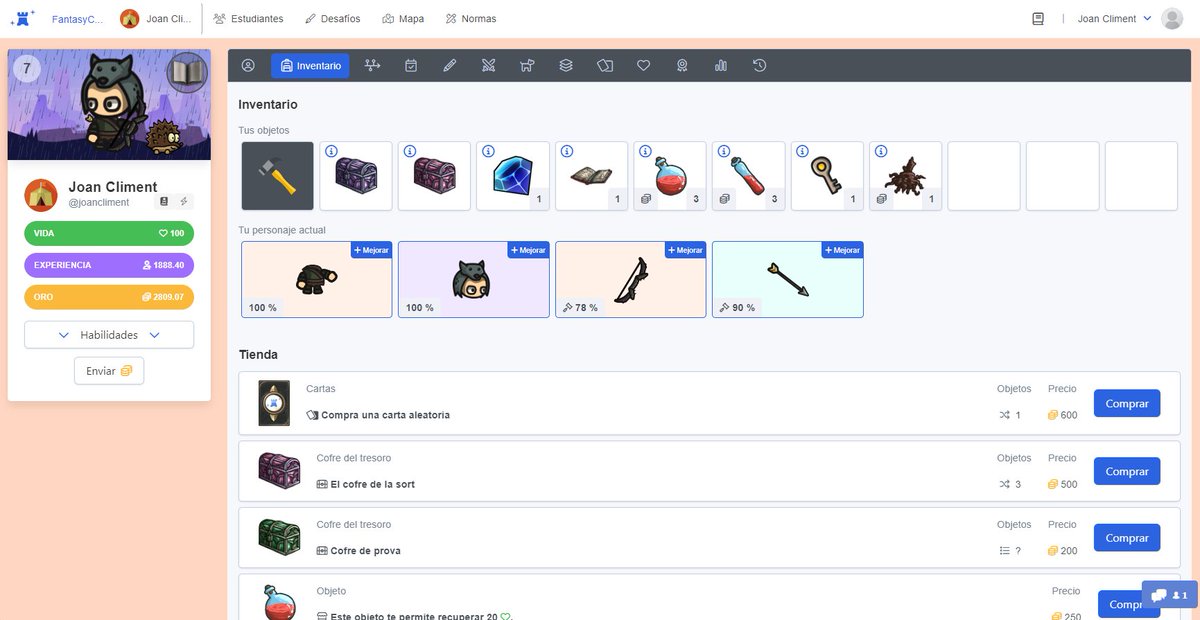Open Mapa in top navigation
1200x620 pixels.
[402, 19]
